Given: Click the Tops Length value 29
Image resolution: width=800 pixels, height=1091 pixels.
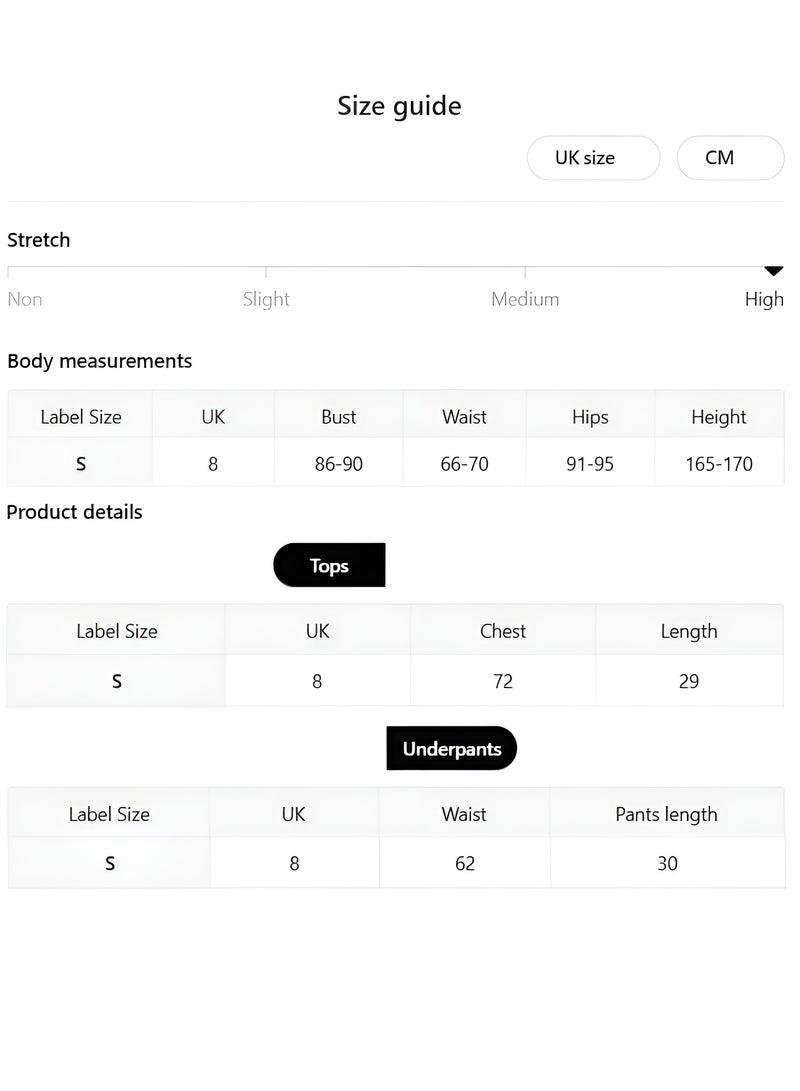Looking at the screenshot, I should click(688, 681).
